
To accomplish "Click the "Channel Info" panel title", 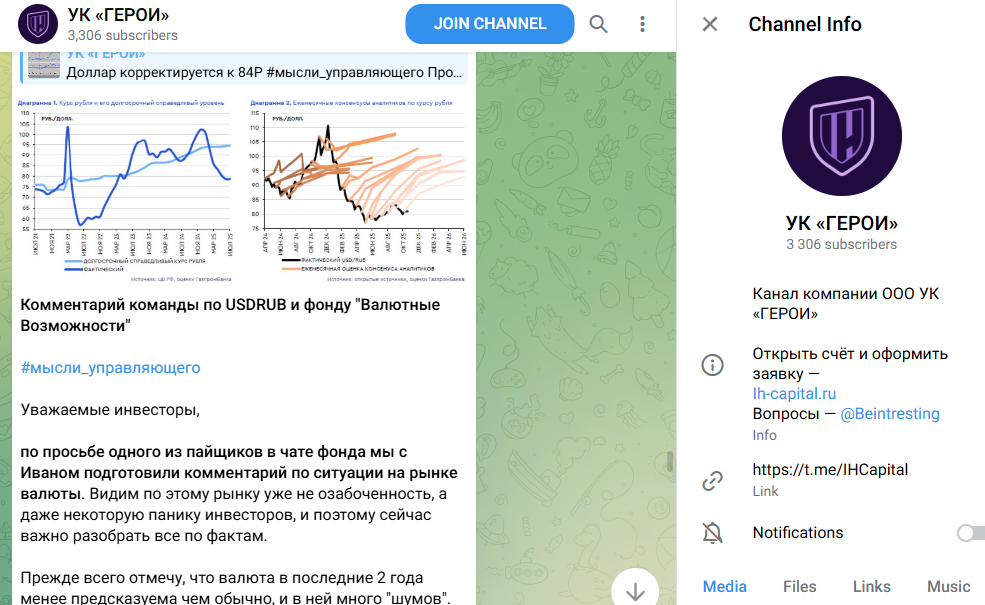I will pyautogui.click(x=805, y=24).
